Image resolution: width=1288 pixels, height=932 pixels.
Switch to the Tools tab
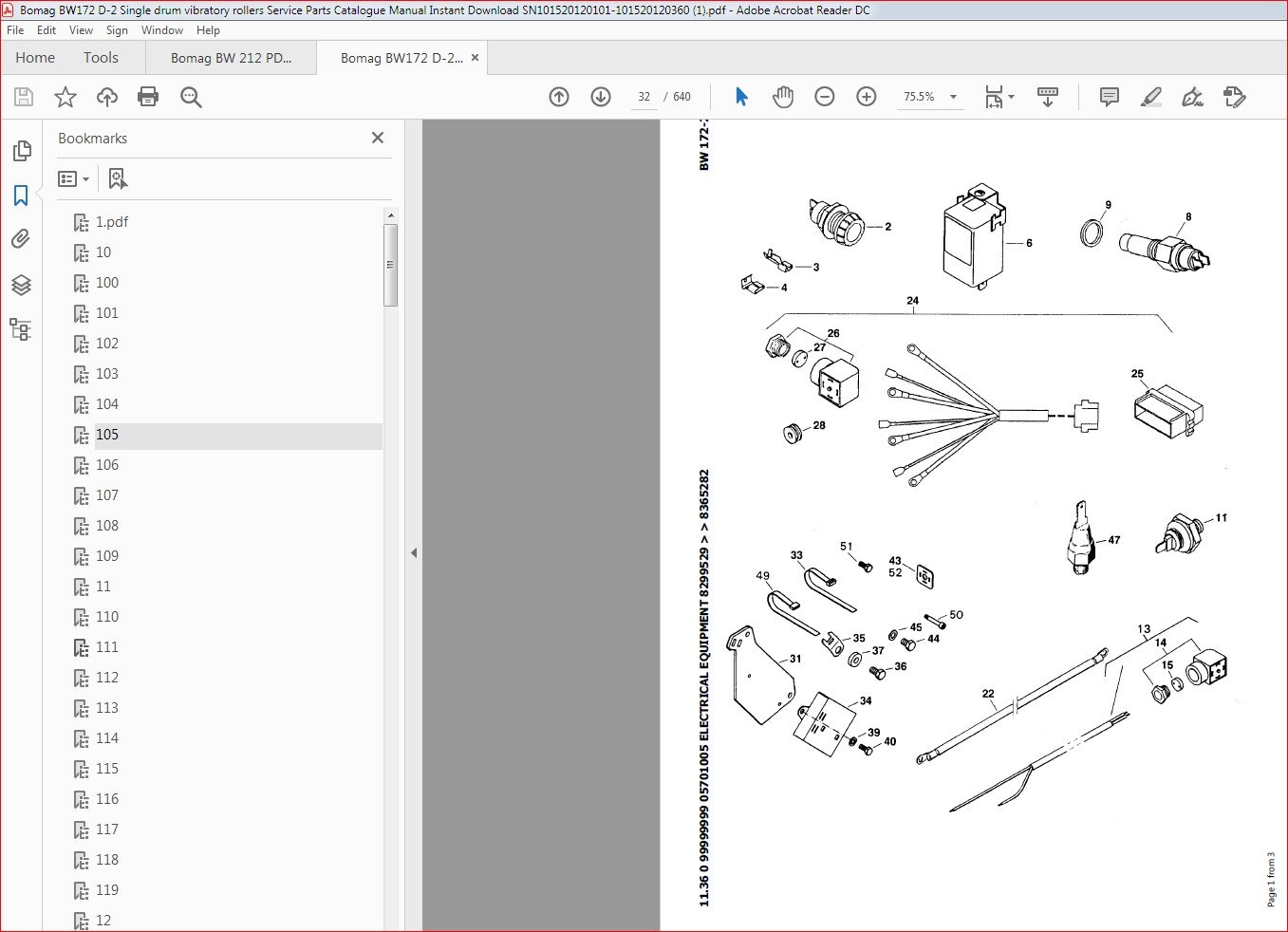click(101, 58)
